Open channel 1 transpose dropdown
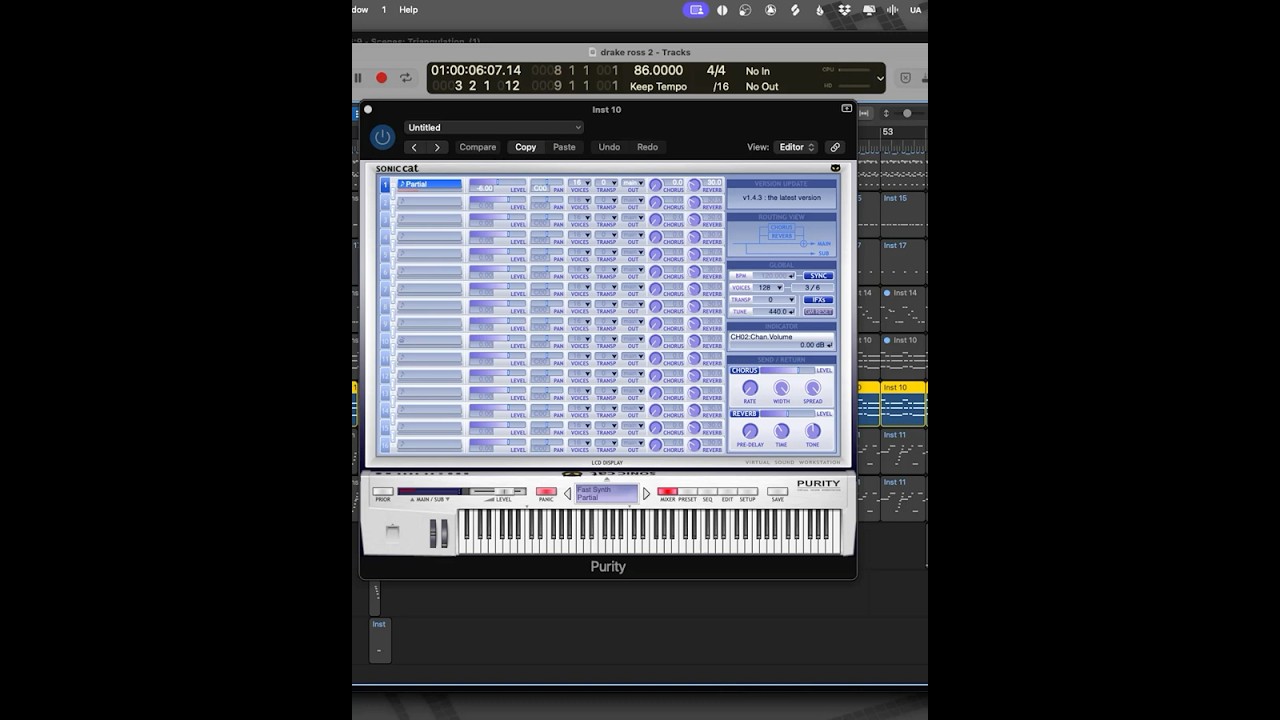 point(606,183)
